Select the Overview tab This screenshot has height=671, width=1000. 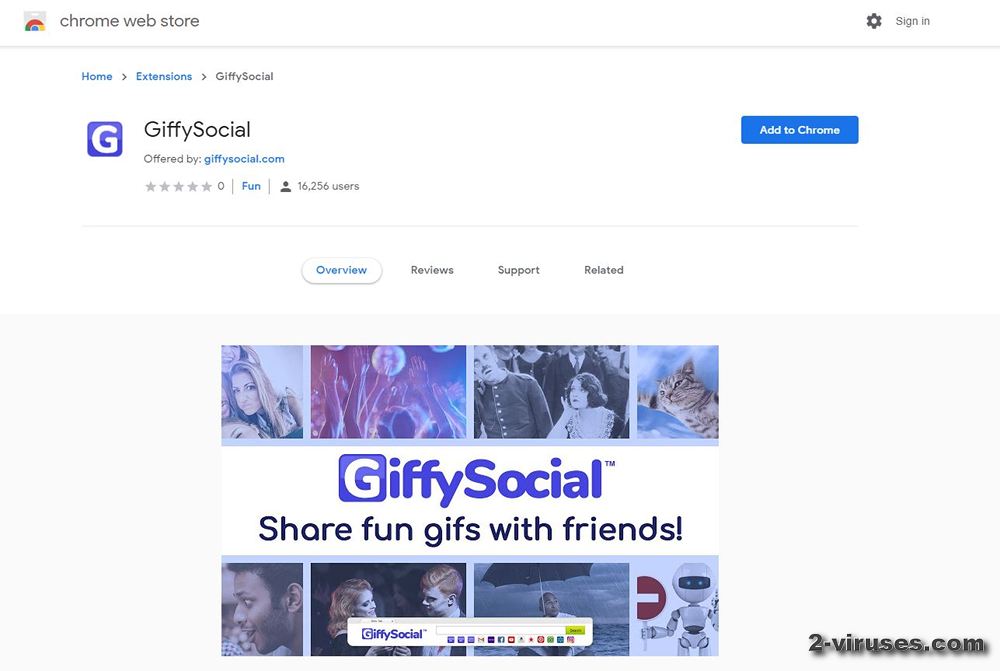click(341, 270)
